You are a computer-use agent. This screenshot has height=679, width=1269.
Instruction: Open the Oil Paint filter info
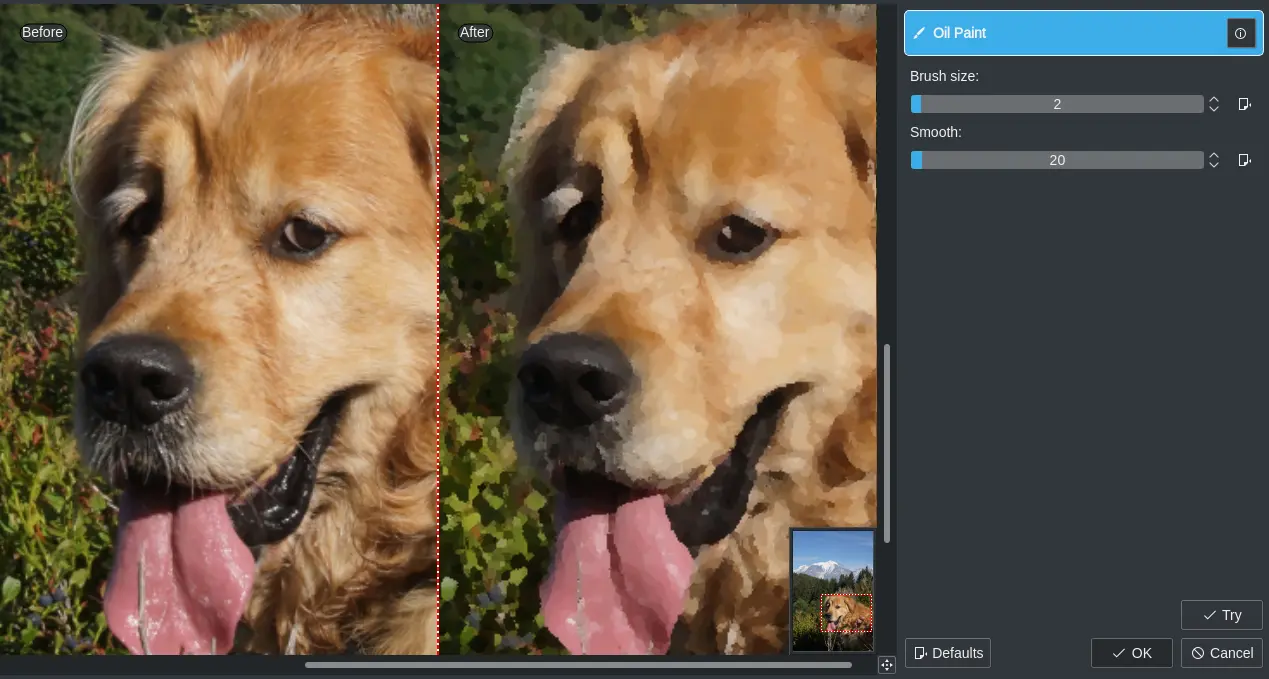[1241, 32]
